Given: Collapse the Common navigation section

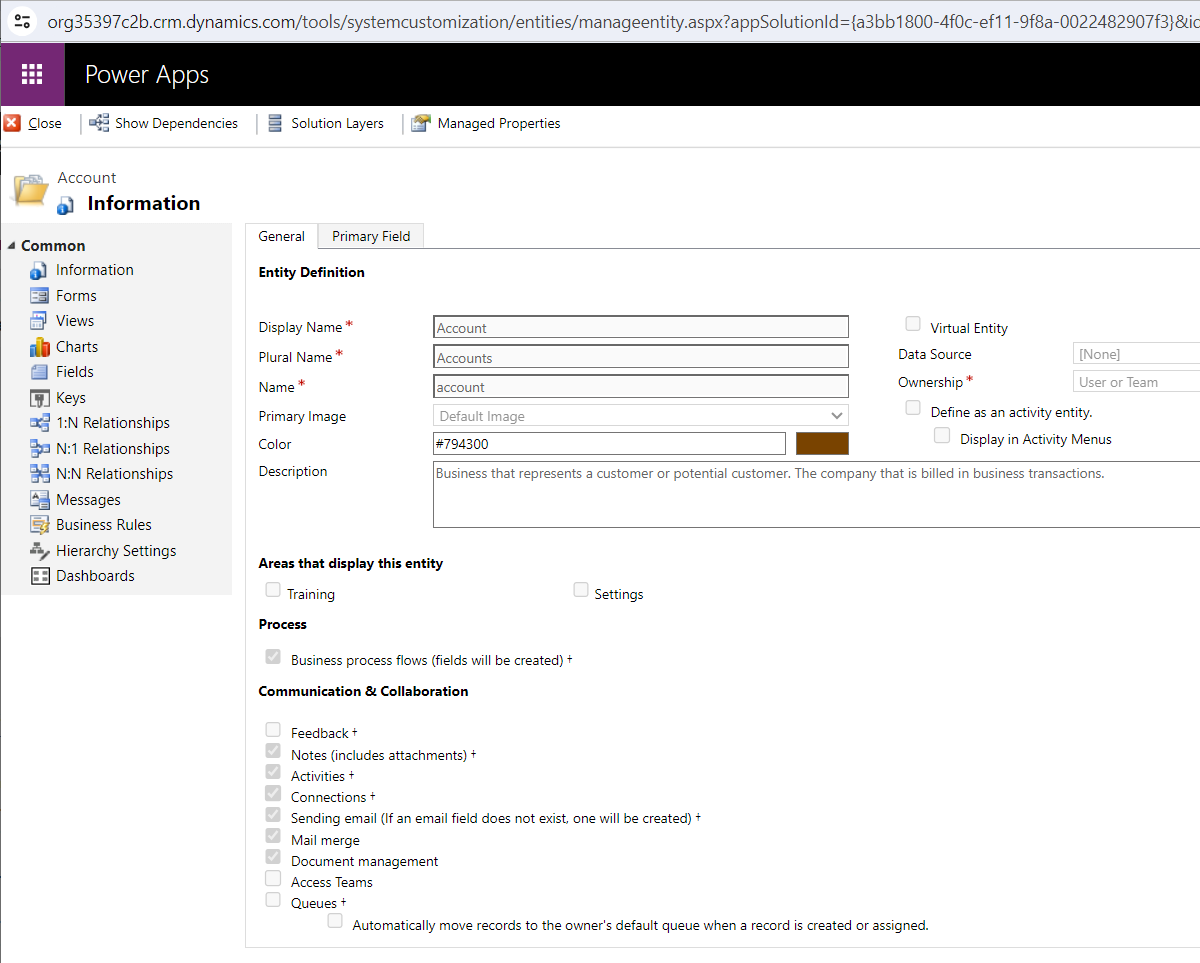Looking at the screenshot, I should pos(12,246).
